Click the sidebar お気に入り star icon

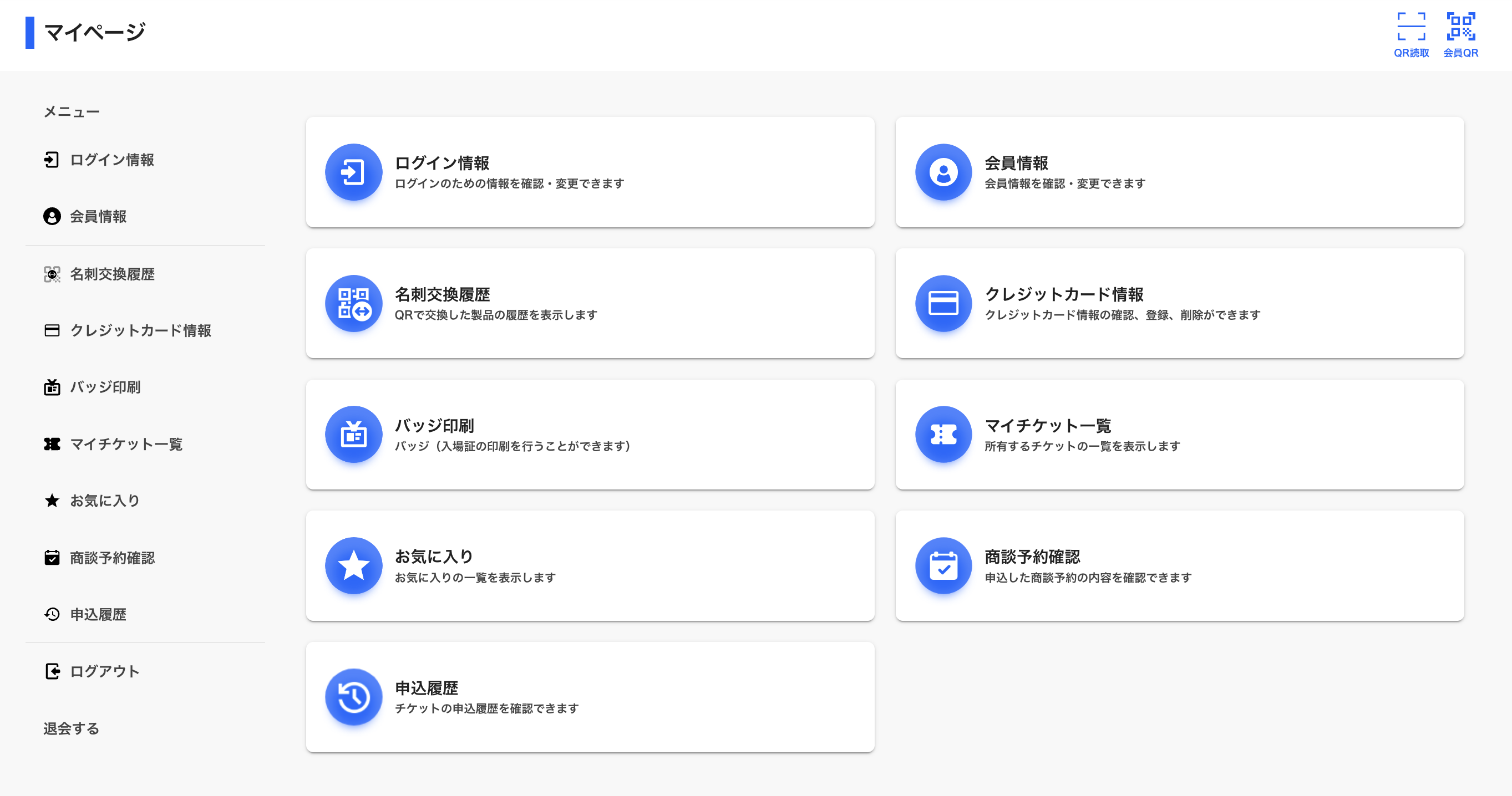[x=52, y=501]
